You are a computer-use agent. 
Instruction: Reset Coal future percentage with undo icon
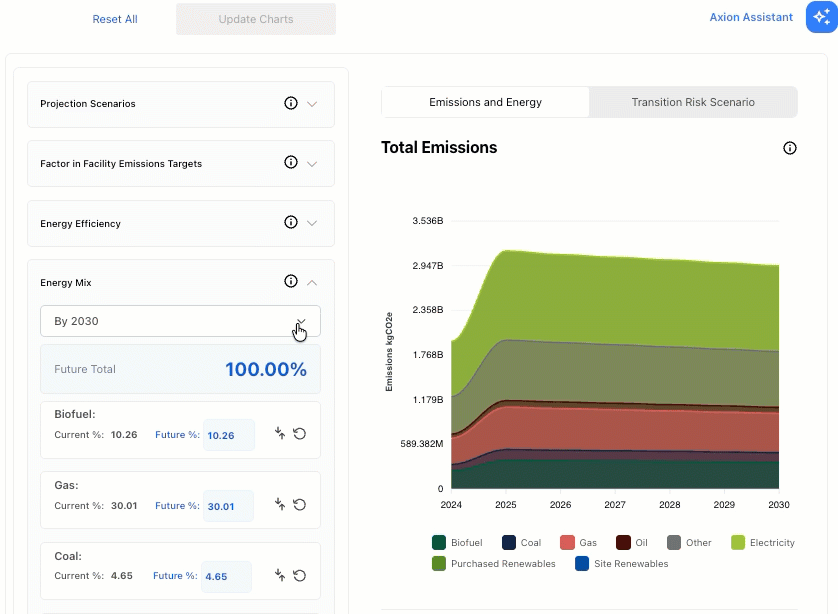(300, 576)
